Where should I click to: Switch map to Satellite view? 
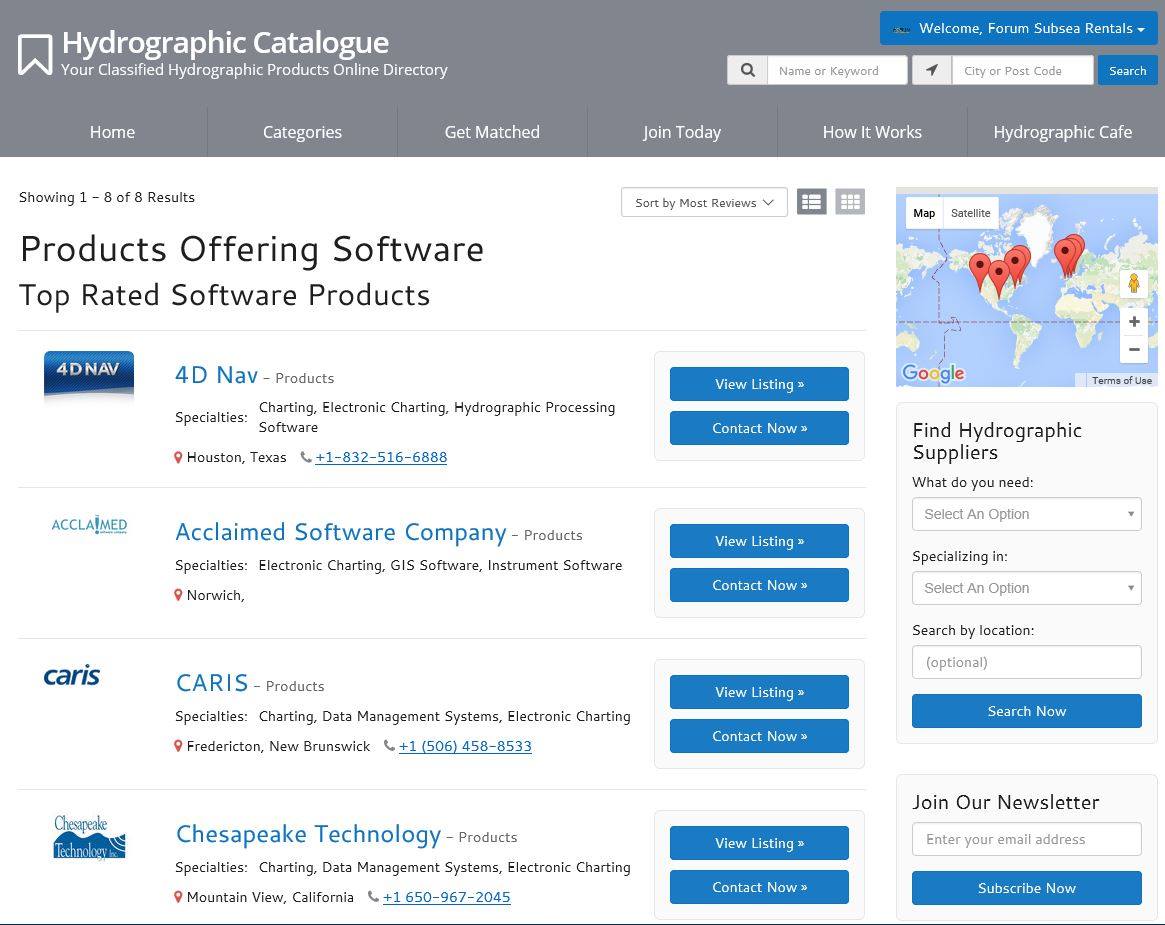point(970,213)
